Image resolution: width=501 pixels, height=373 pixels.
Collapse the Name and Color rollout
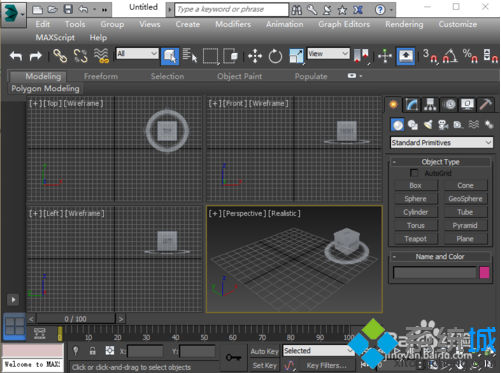coord(394,257)
